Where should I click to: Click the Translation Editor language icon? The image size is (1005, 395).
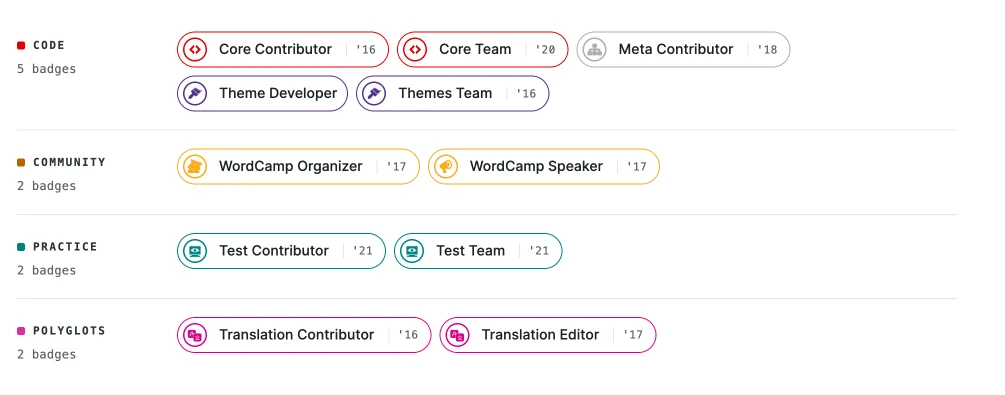458,335
